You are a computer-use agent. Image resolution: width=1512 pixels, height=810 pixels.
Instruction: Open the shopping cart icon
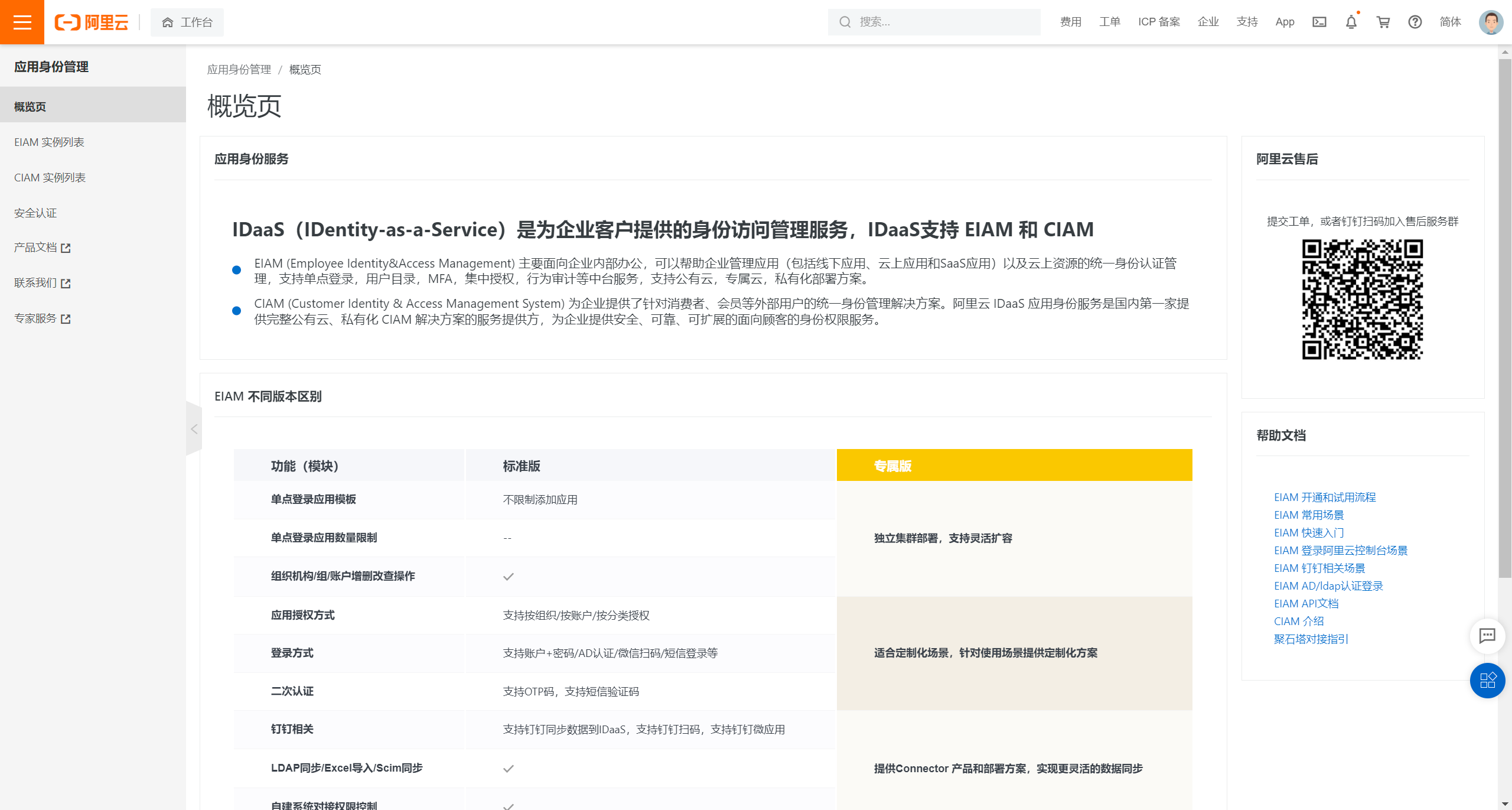pyautogui.click(x=1383, y=22)
